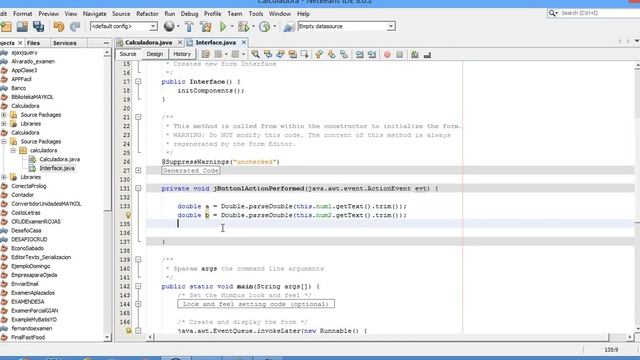Collapse the Interface constructor fold on line 17
The width and height of the screenshot is (640, 360).
tap(138, 82)
